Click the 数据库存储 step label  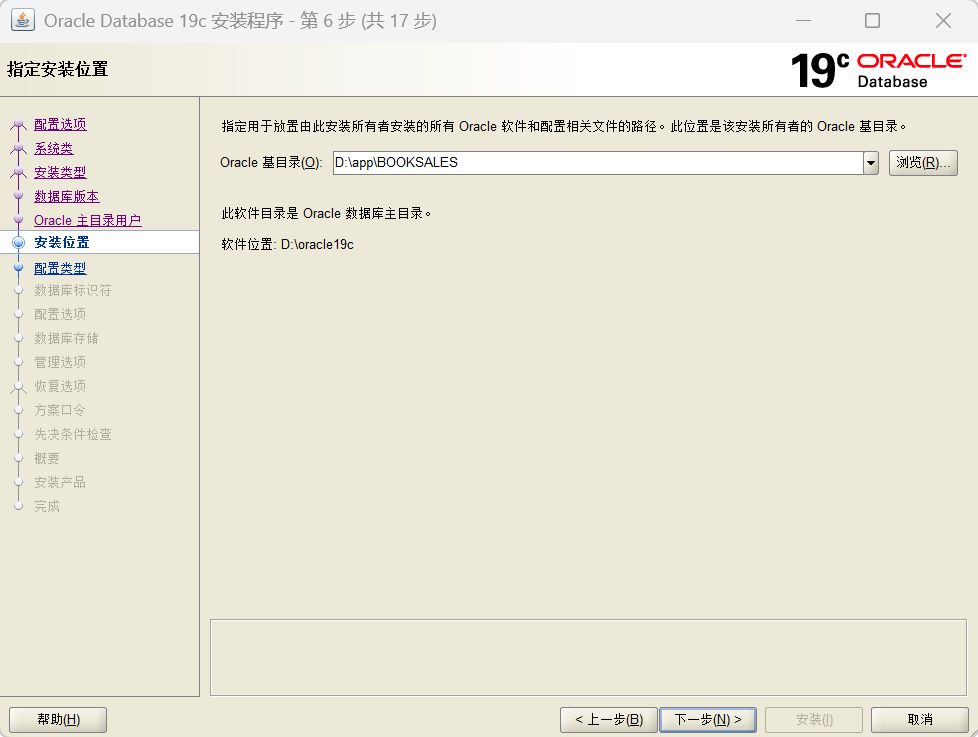click(66, 338)
